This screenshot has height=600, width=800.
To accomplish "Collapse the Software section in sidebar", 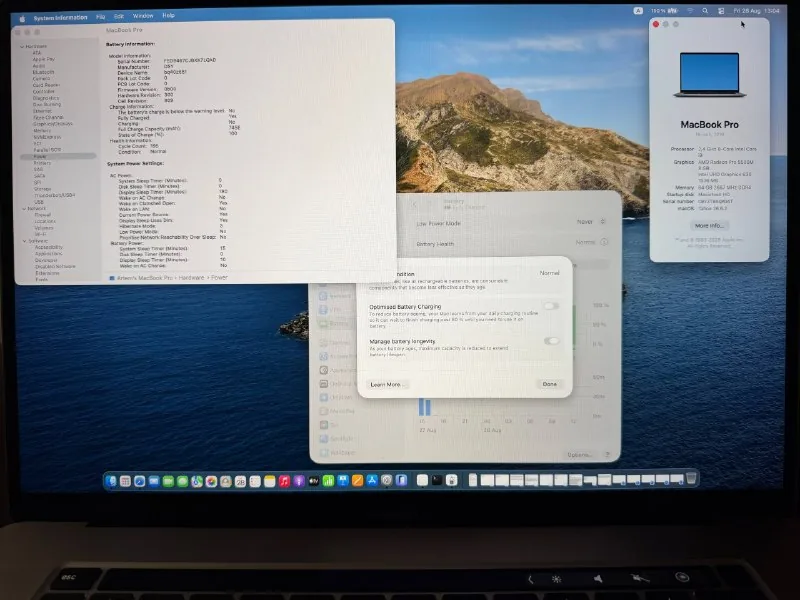I will coord(24,241).
